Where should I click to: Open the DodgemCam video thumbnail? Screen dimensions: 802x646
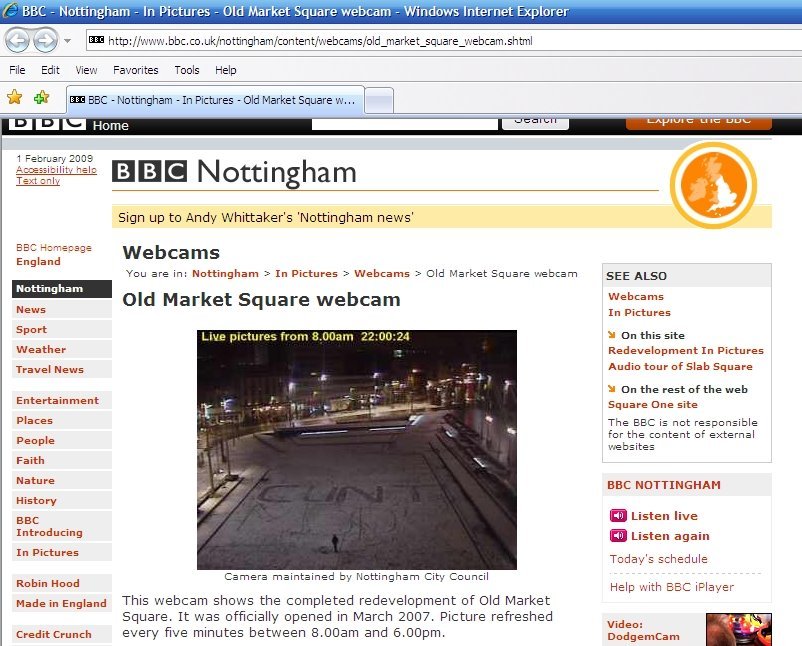pyautogui.click(x=738, y=630)
